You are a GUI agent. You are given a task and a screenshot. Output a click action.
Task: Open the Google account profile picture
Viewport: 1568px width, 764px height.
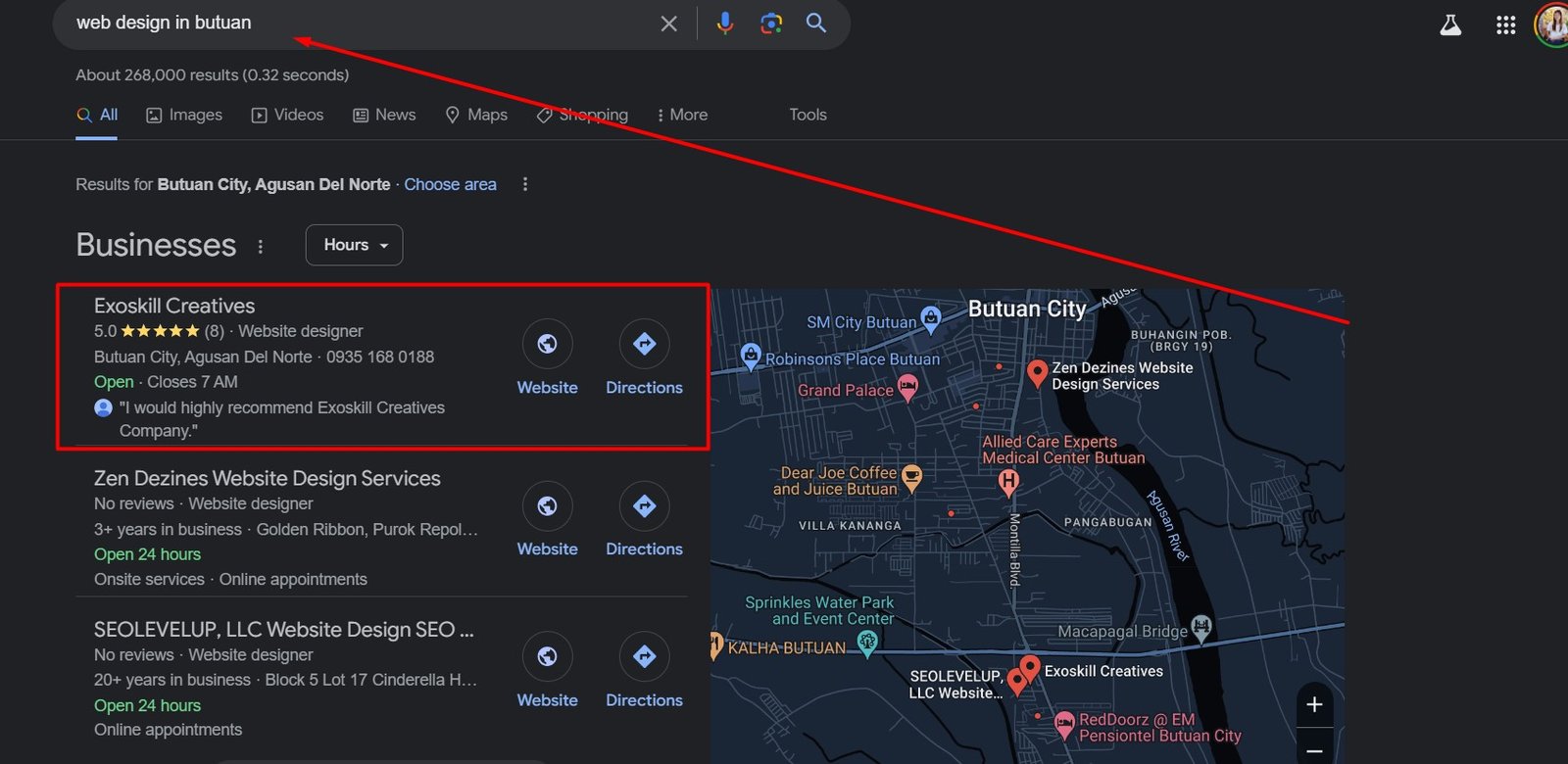(x=1552, y=25)
